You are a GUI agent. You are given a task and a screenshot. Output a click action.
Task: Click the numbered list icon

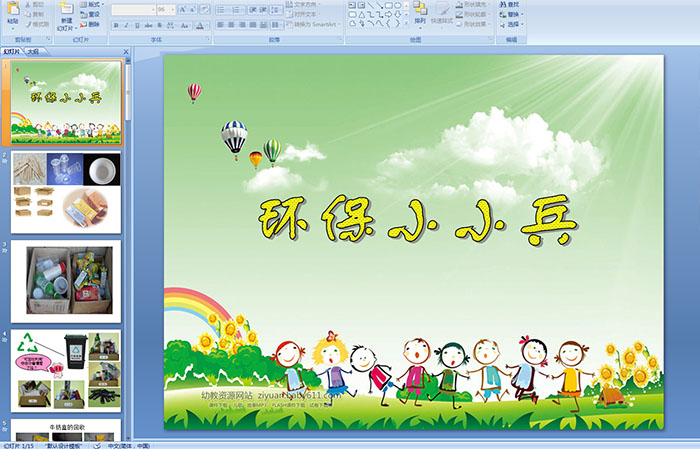tap(236, 10)
